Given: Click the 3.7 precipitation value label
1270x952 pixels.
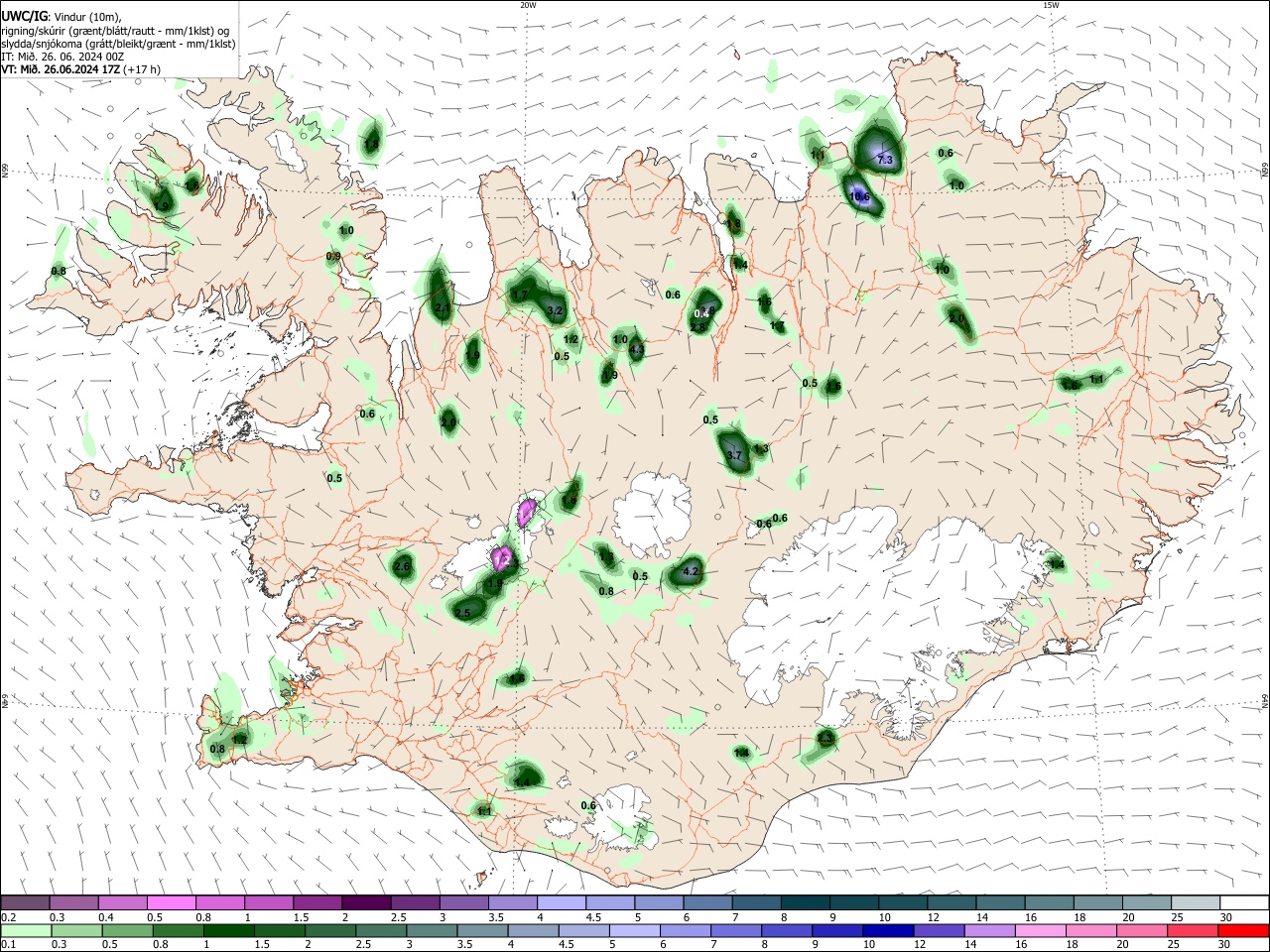Looking at the screenshot, I should [x=734, y=455].
